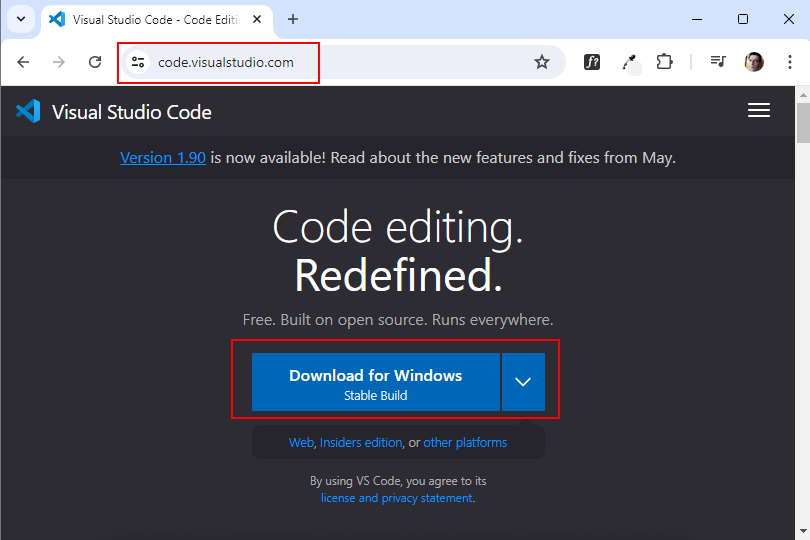Click the Visual Studio Code header title
Image resolution: width=810 pixels, height=540 pixels.
[x=132, y=112]
